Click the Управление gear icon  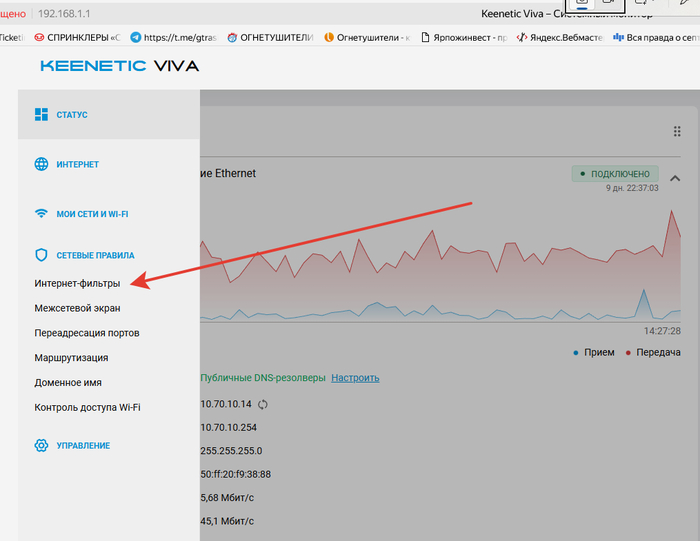(x=41, y=445)
